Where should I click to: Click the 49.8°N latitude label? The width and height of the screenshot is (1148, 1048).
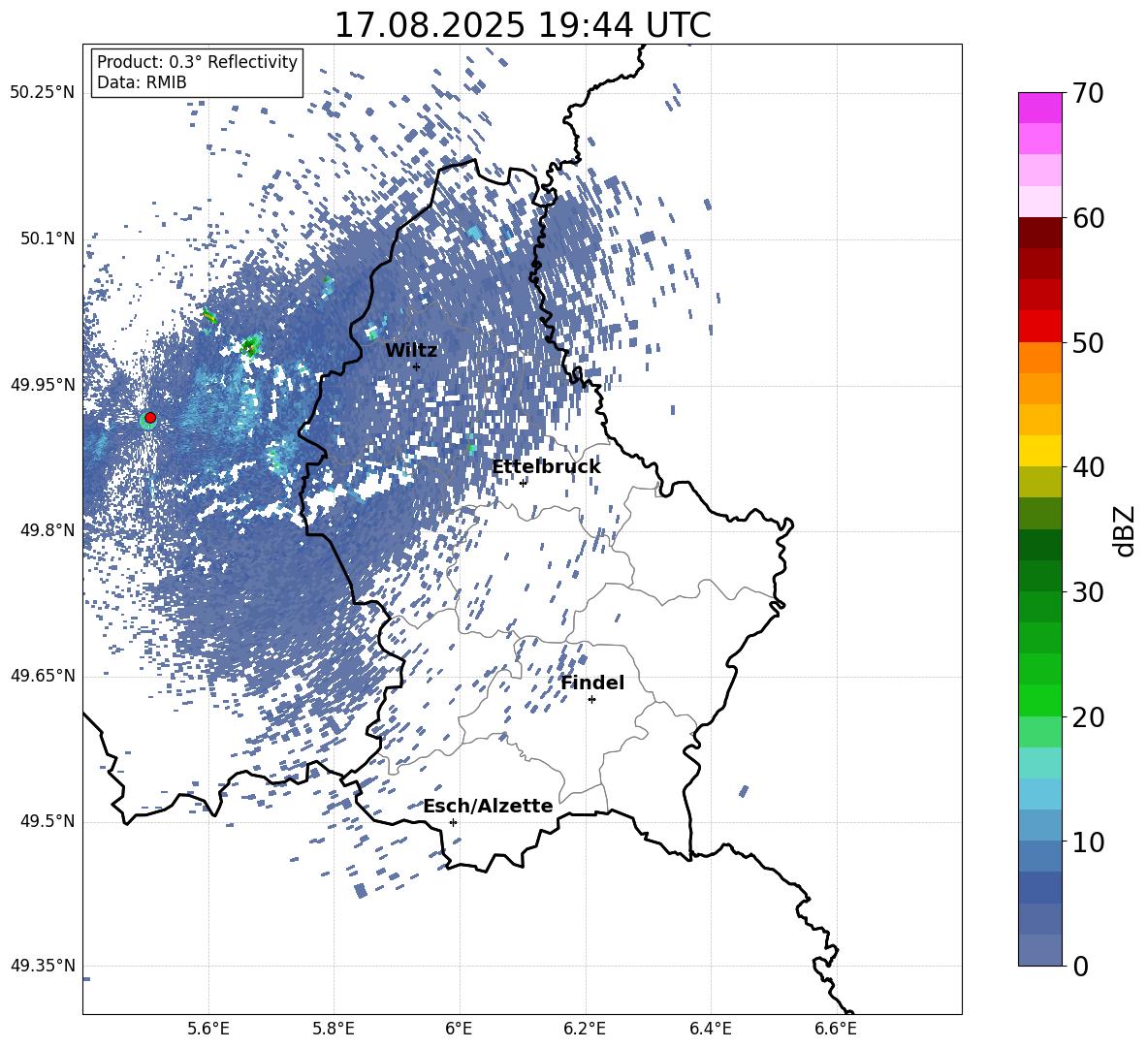[48, 530]
